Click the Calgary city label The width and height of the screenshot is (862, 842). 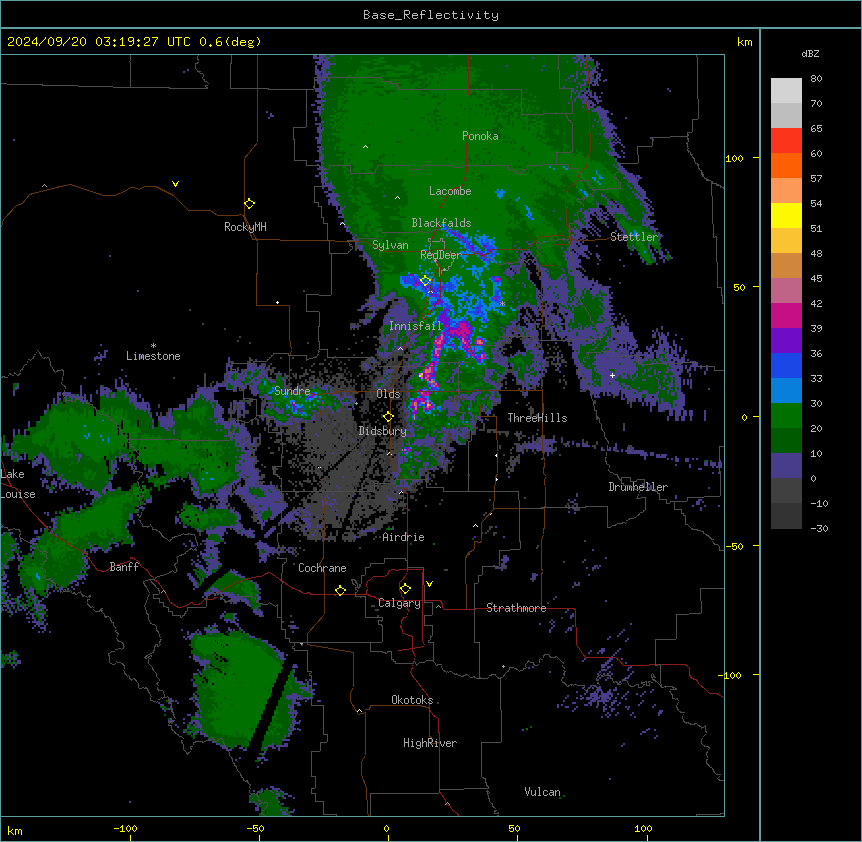point(399,603)
